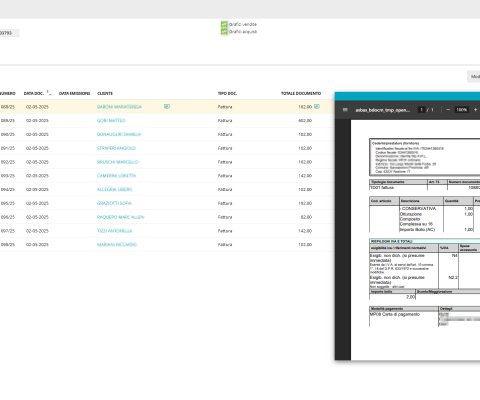
Task: Select the 192,00 total in the Graziotti Sofia row
Action: (x=305, y=203)
